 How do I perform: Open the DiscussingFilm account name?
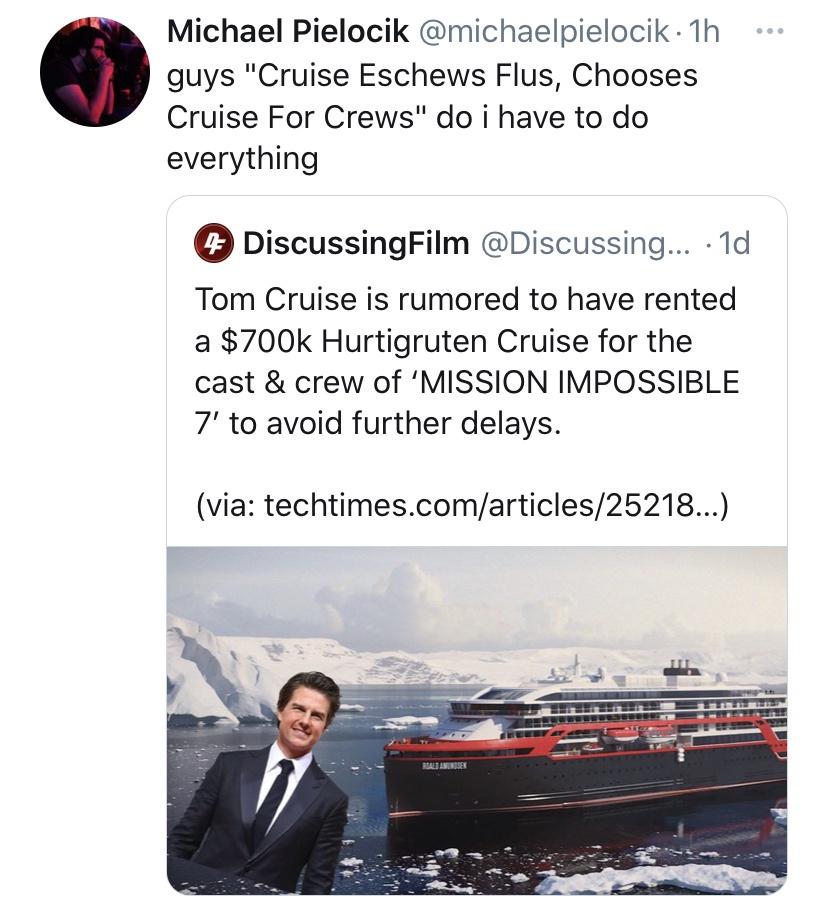click(356, 243)
